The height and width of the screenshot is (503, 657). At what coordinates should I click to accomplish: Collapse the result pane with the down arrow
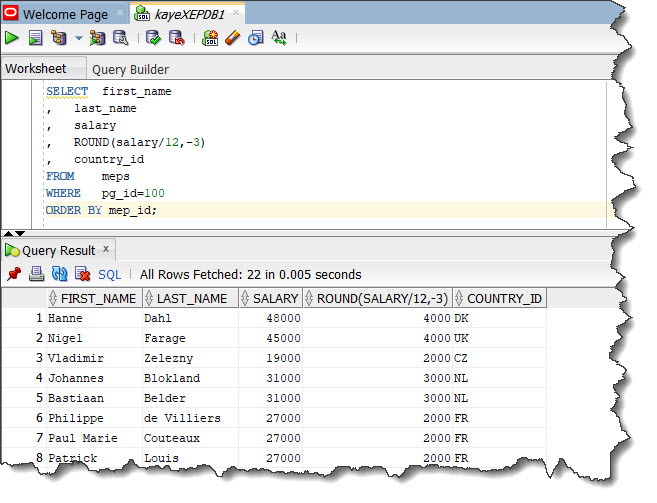pos(20,233)
